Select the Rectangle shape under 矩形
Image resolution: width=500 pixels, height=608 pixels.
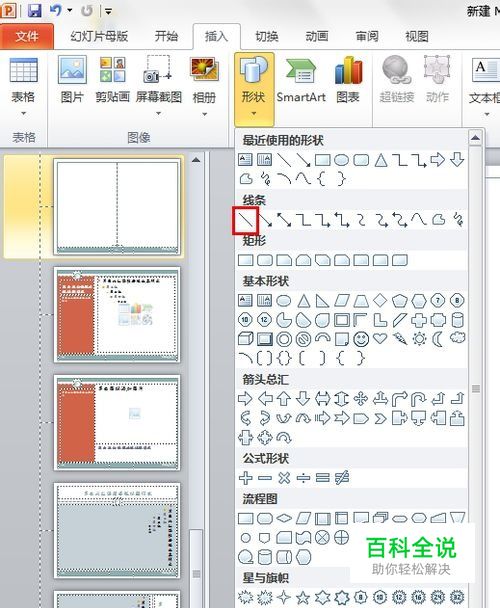(245, 260)
